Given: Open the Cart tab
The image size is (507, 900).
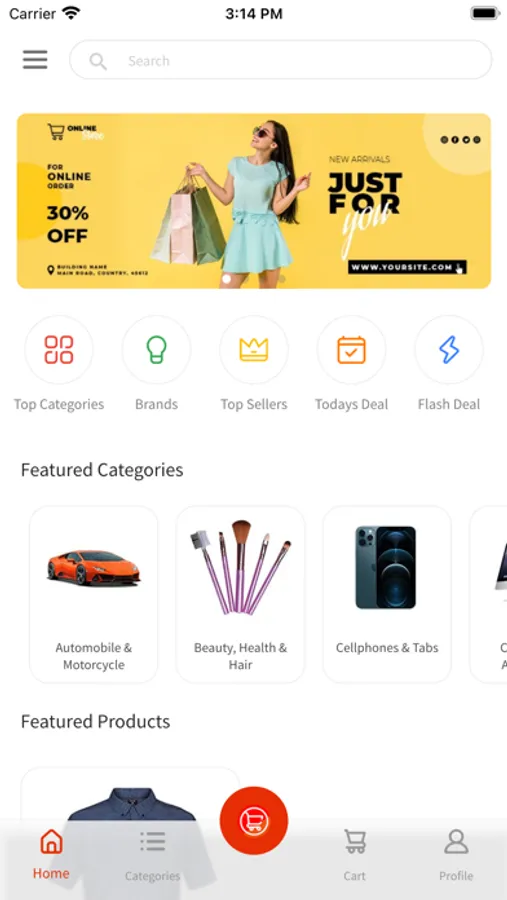Looking at the screenshot, I should [x=355, y=855].
